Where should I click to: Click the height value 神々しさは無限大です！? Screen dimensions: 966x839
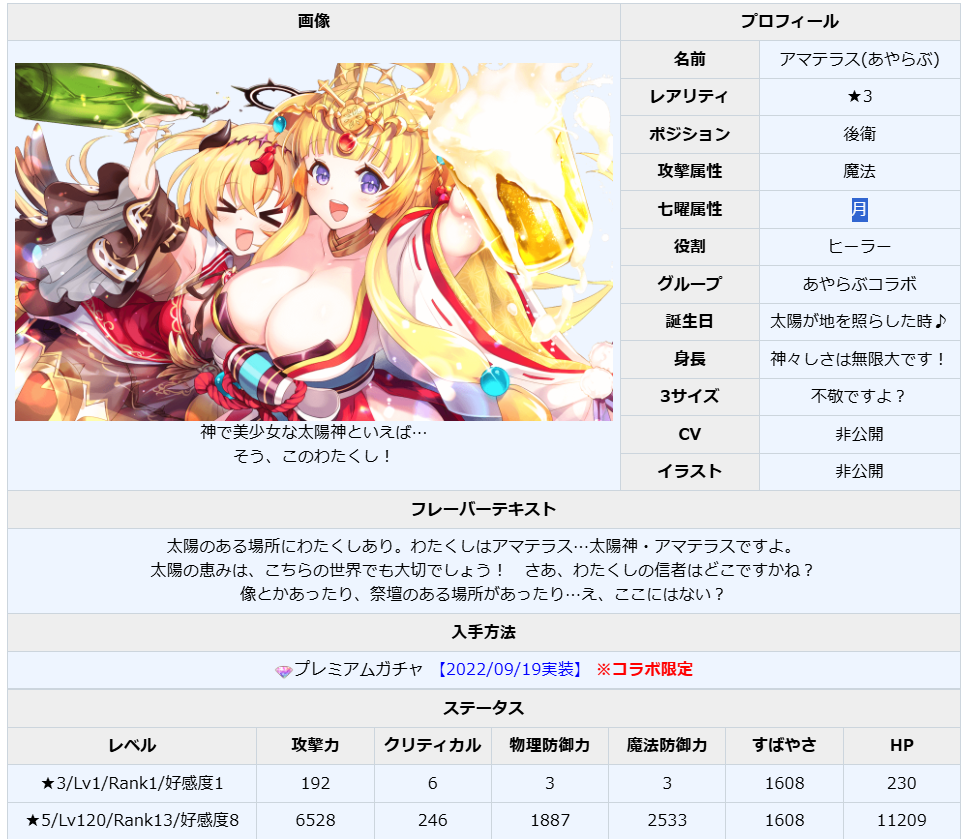point(859,359)
